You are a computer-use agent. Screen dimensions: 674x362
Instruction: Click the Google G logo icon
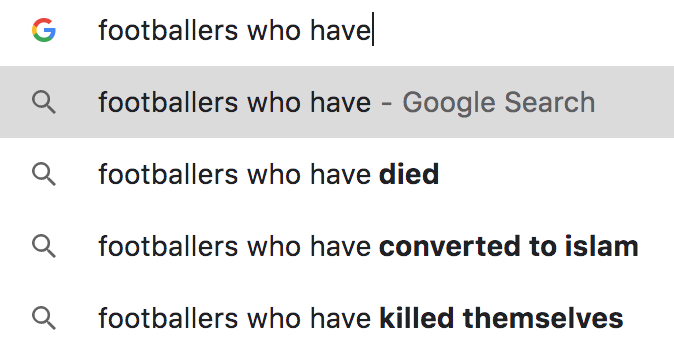(44, 30)
